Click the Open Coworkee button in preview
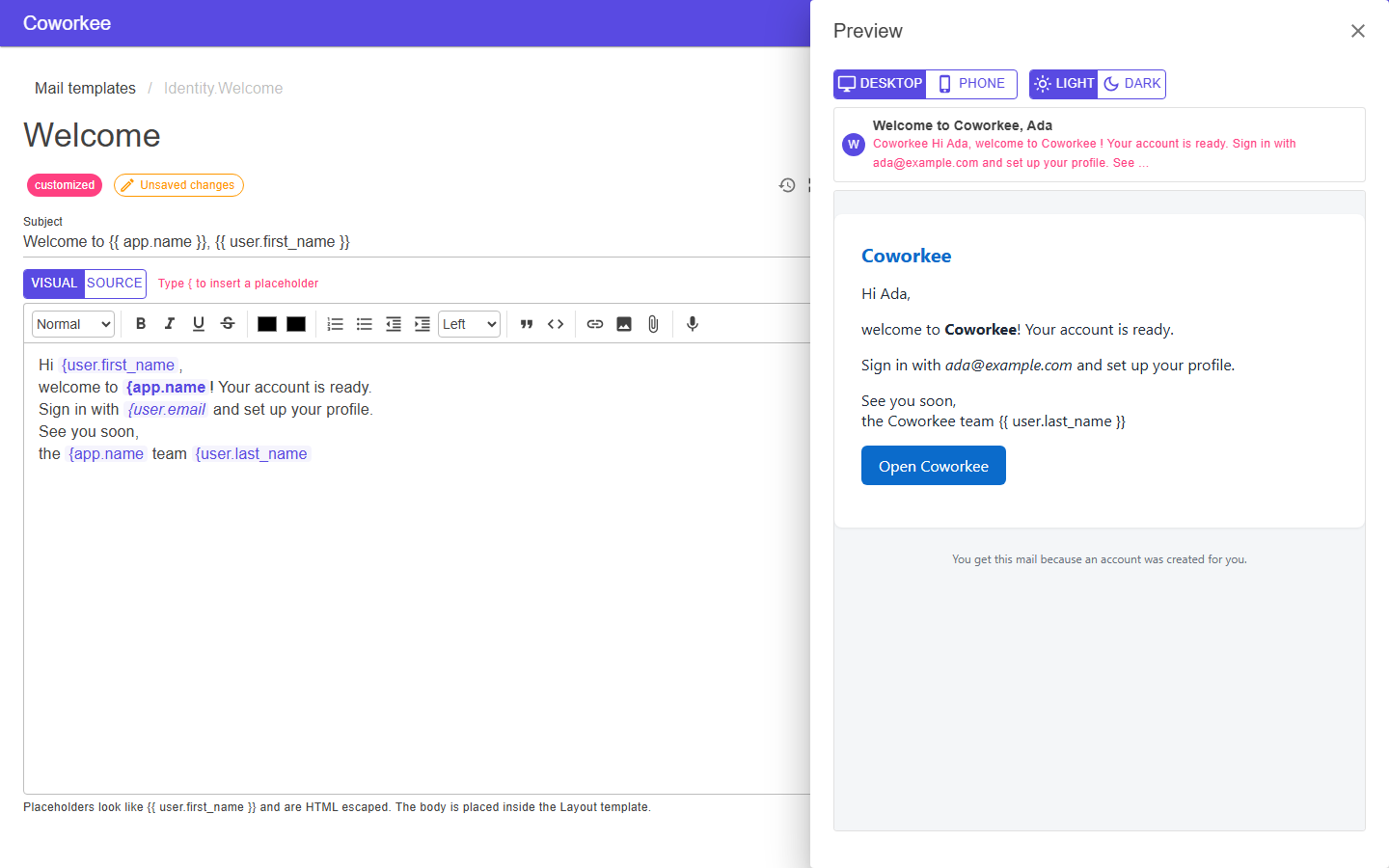The width and height of the screenshot is (1389, 868). tap(934, 466)
